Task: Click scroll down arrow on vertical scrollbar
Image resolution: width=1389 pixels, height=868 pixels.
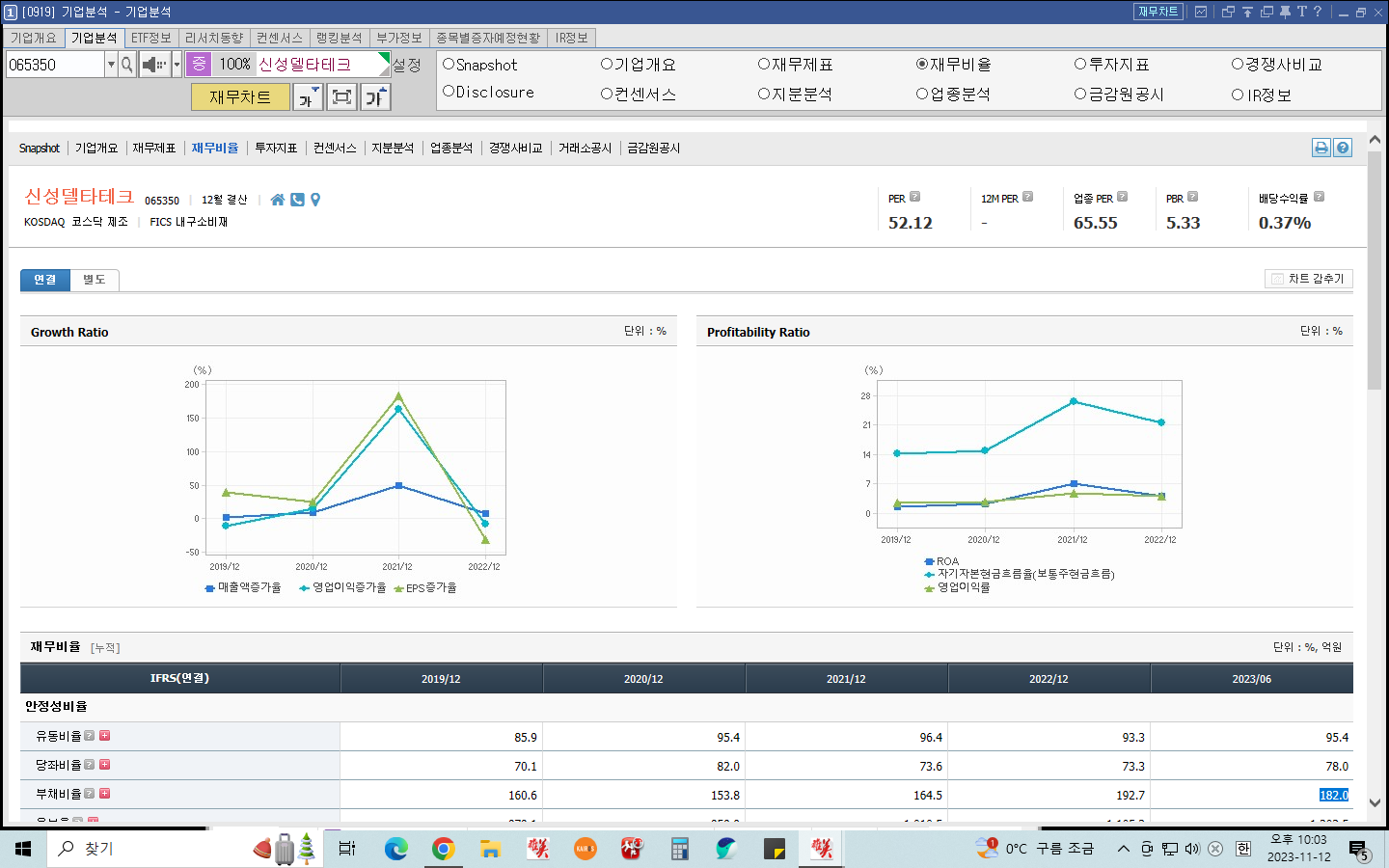Action: (1375, 802)
